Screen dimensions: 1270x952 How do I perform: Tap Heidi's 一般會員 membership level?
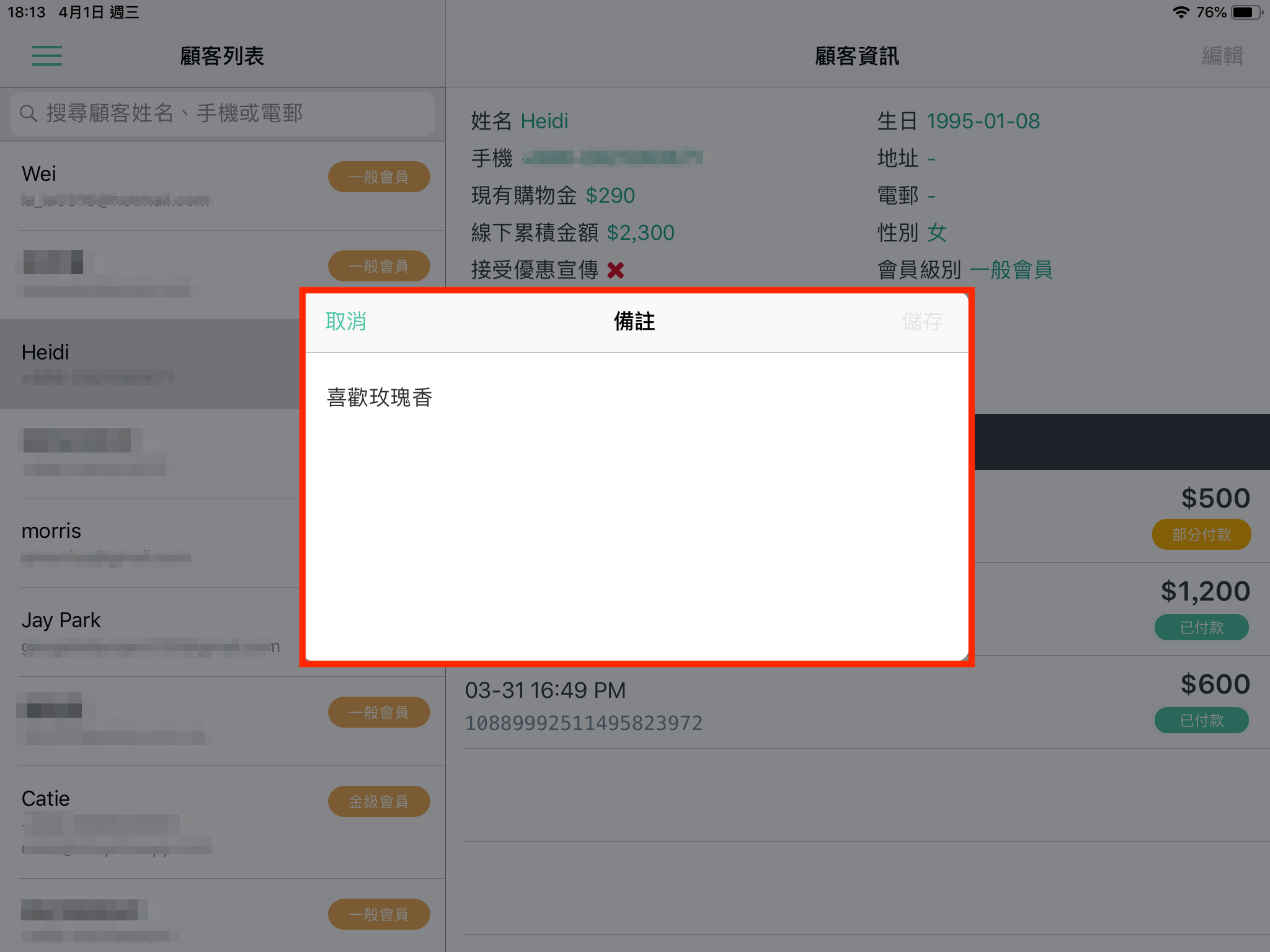(x=1011, y=270)
